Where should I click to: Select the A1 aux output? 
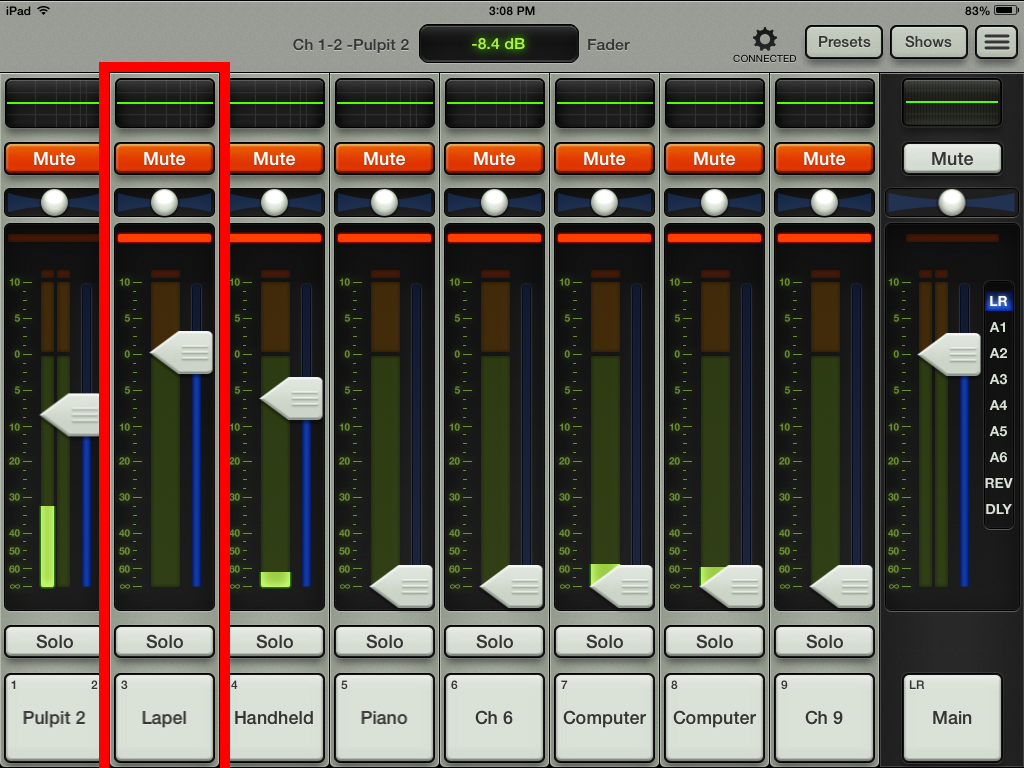pos(998,327)
